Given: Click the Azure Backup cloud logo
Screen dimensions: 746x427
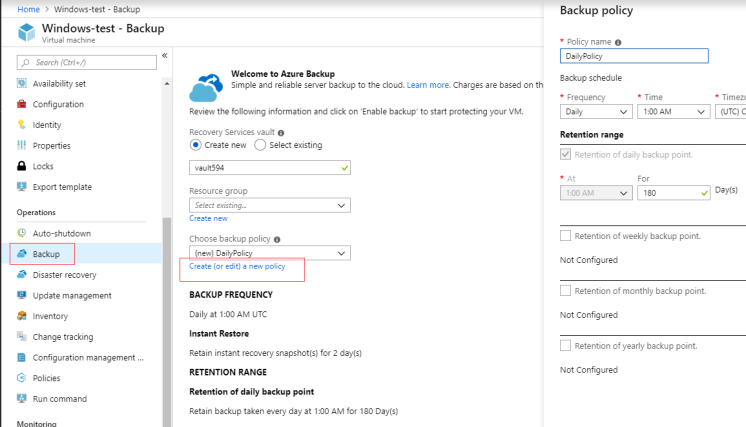Looking at the screenshot, I should click(206, 88).
